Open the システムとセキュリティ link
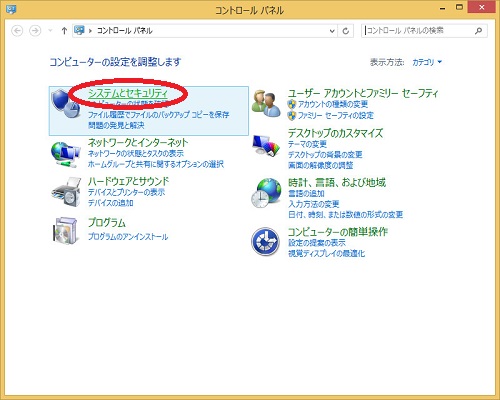Screen dimensions: 500x400 [128, 93]
